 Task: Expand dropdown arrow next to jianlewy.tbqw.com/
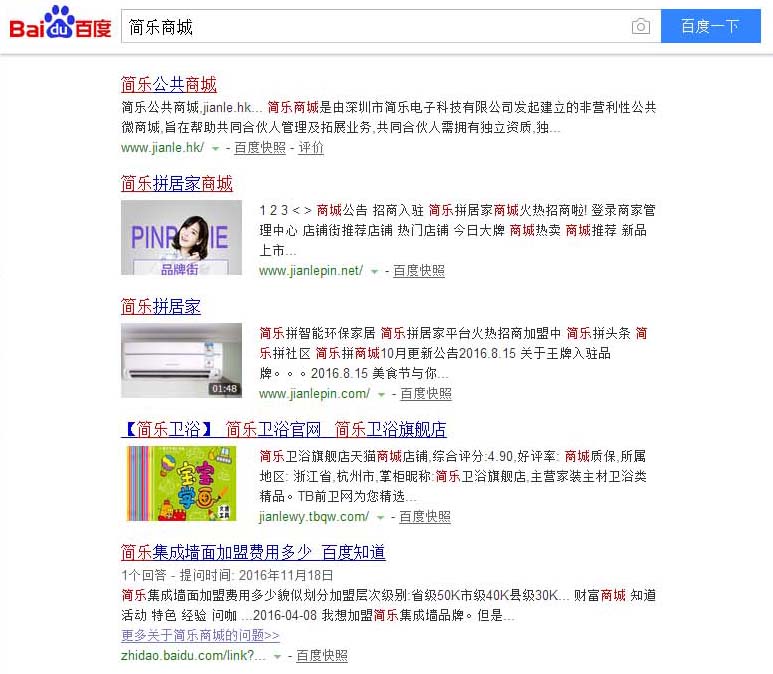tap(380, 517)
